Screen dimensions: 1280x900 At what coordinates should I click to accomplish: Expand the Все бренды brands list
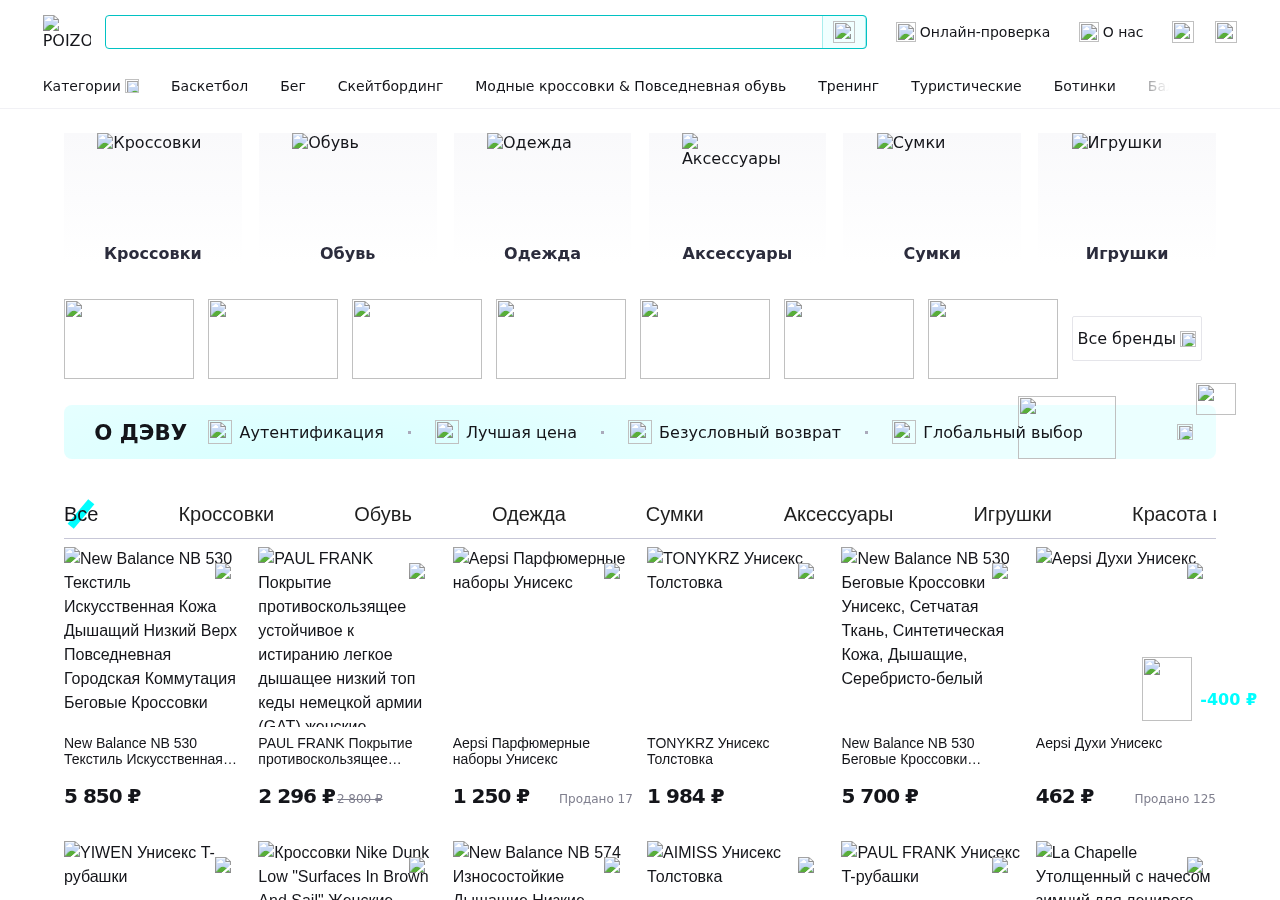1137,338
